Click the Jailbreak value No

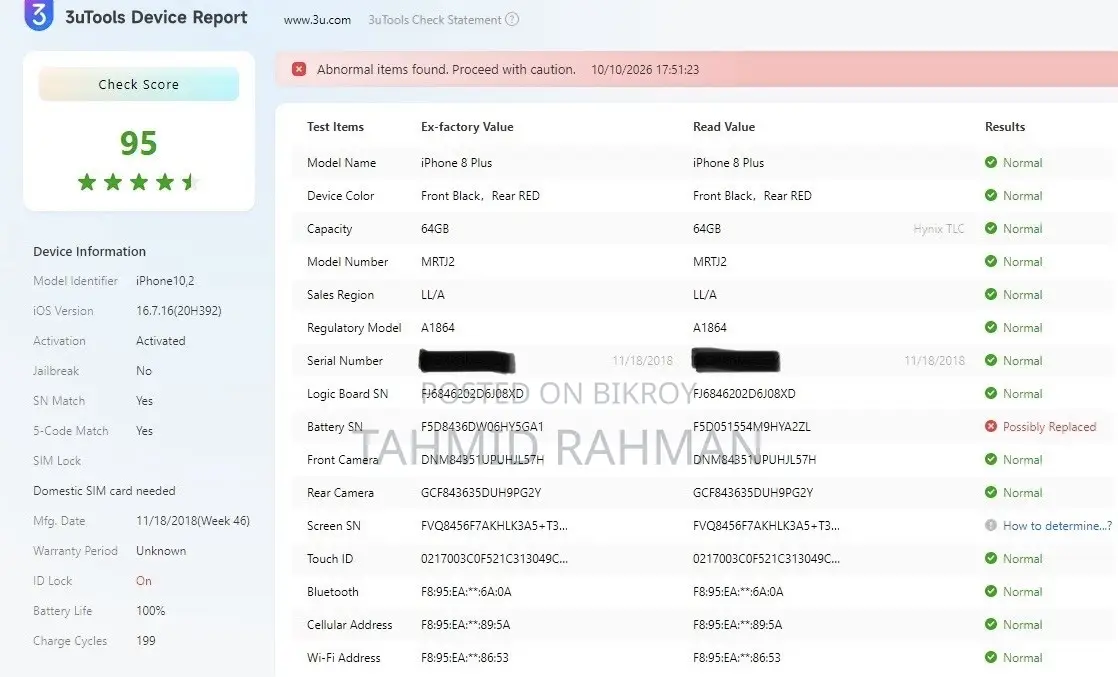[144, 371]
